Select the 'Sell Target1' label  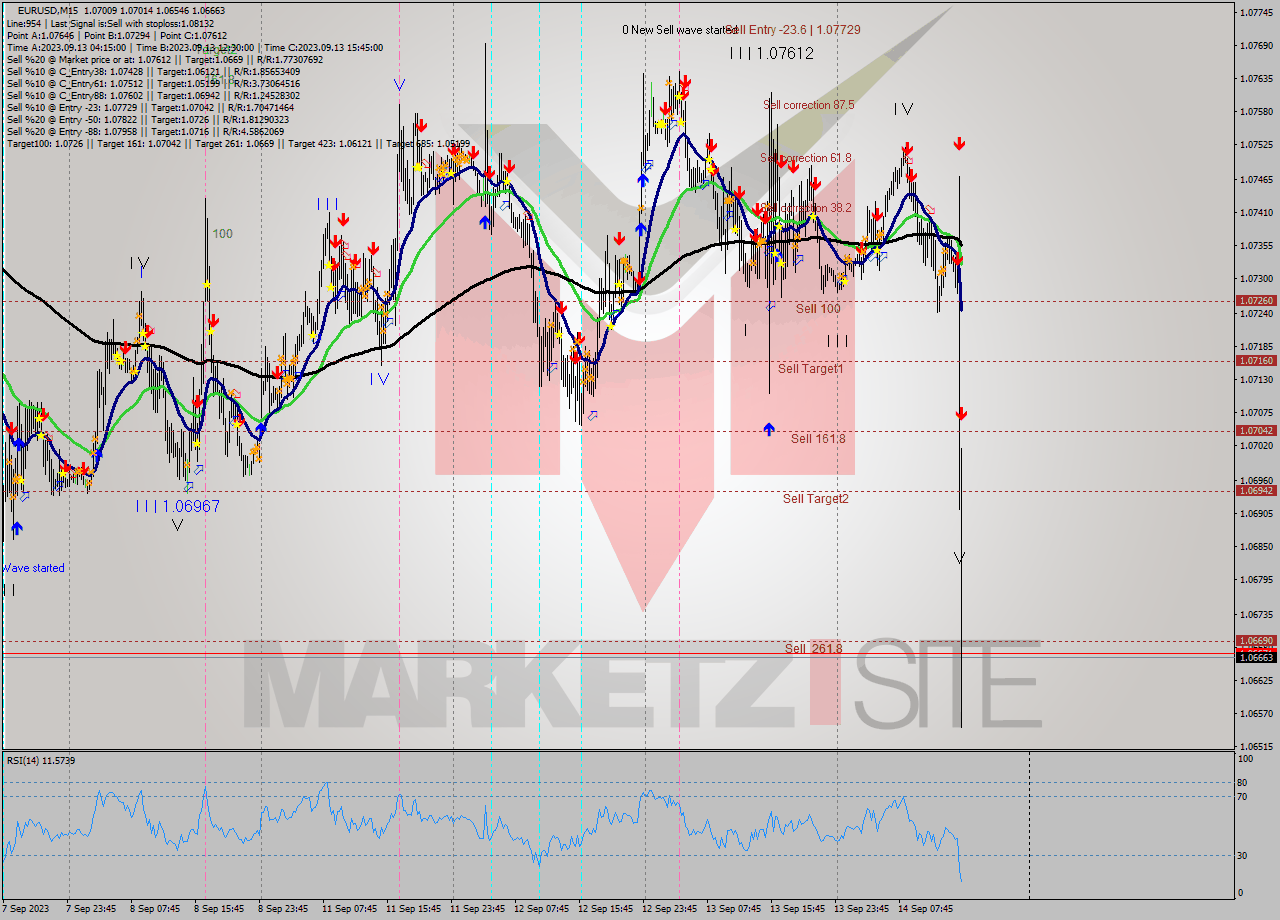pyautogui.click(x=810, y=369)
